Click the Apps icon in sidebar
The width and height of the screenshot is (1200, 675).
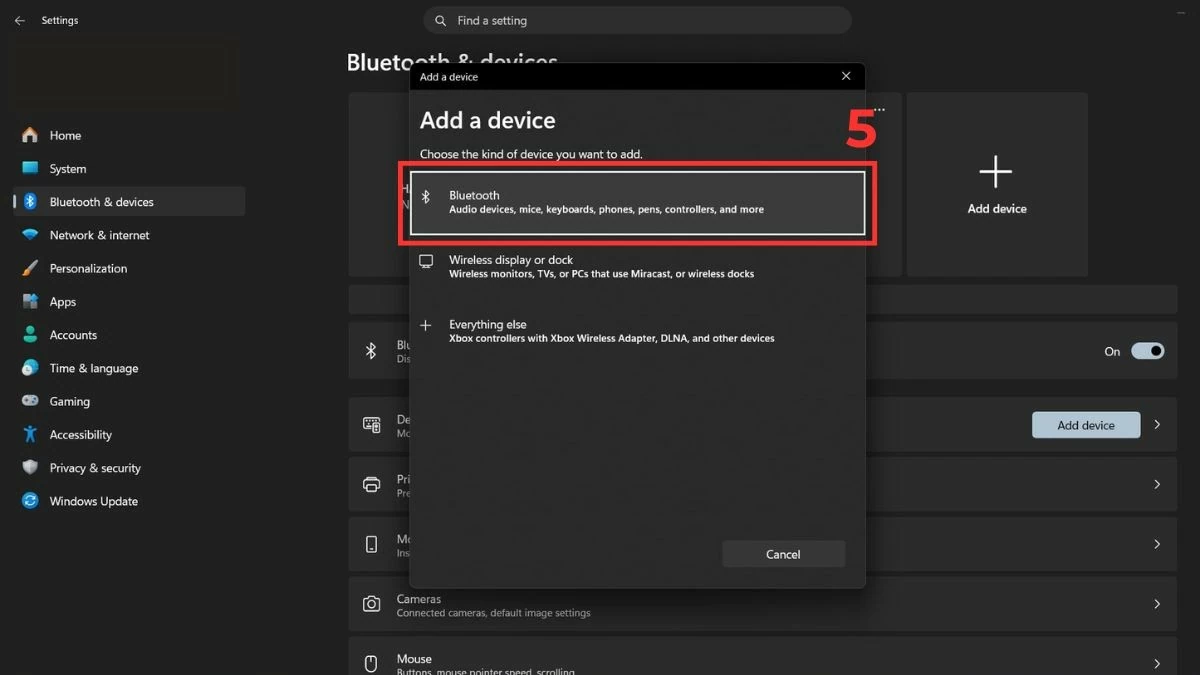[x=30, y=301]
